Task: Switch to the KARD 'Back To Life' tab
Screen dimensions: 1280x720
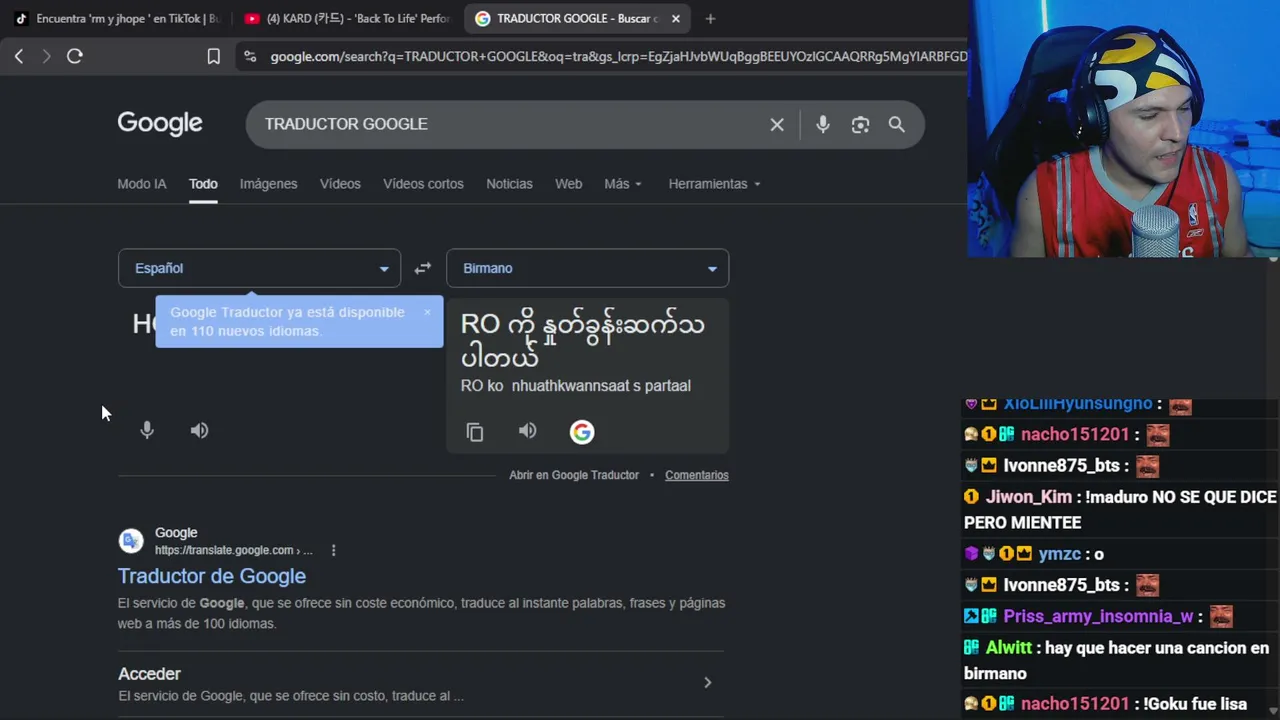Action: click(346, 19)
